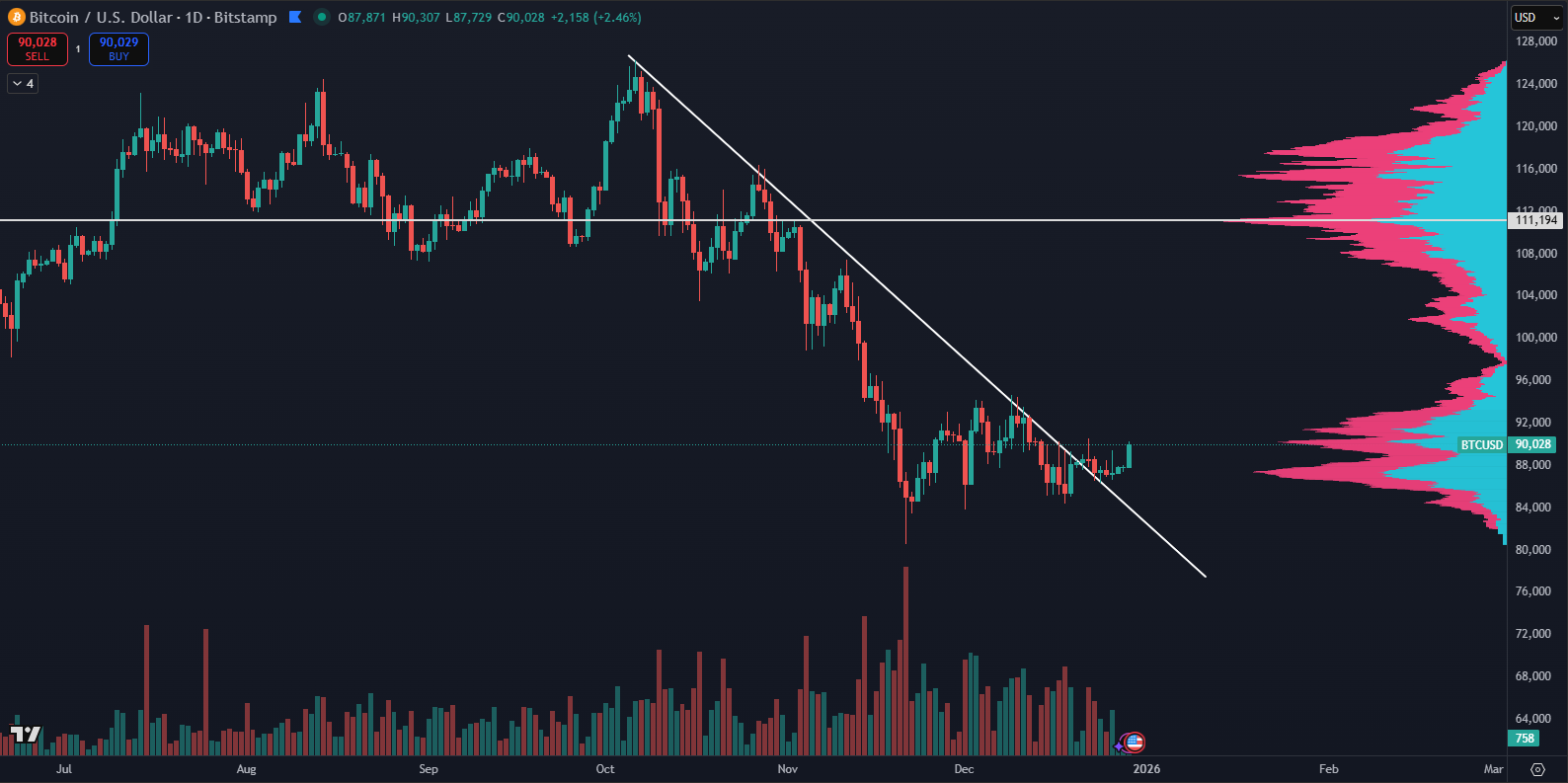Image resolution: width=1568 pixels, height=783 pixels.
Task: Click the Oct label on time axis
Action: [x=605, y=769]
